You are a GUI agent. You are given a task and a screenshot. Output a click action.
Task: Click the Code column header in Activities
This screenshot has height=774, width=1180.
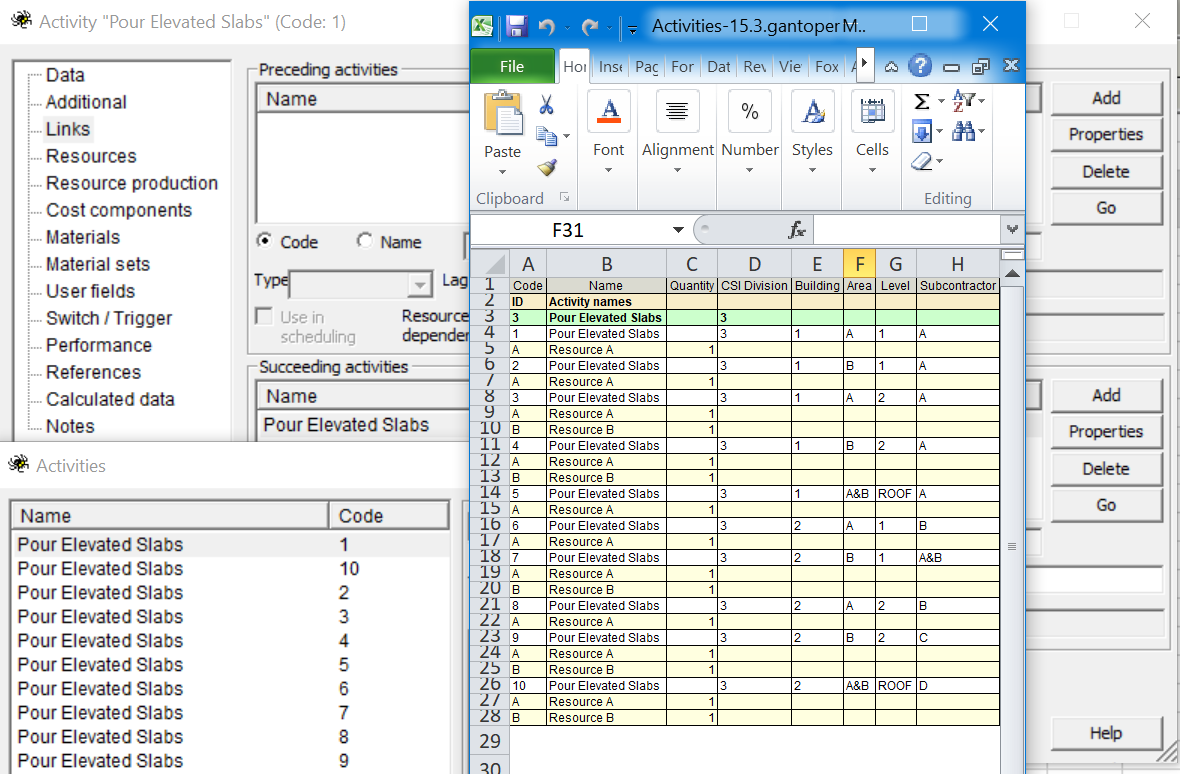[388, 516]
